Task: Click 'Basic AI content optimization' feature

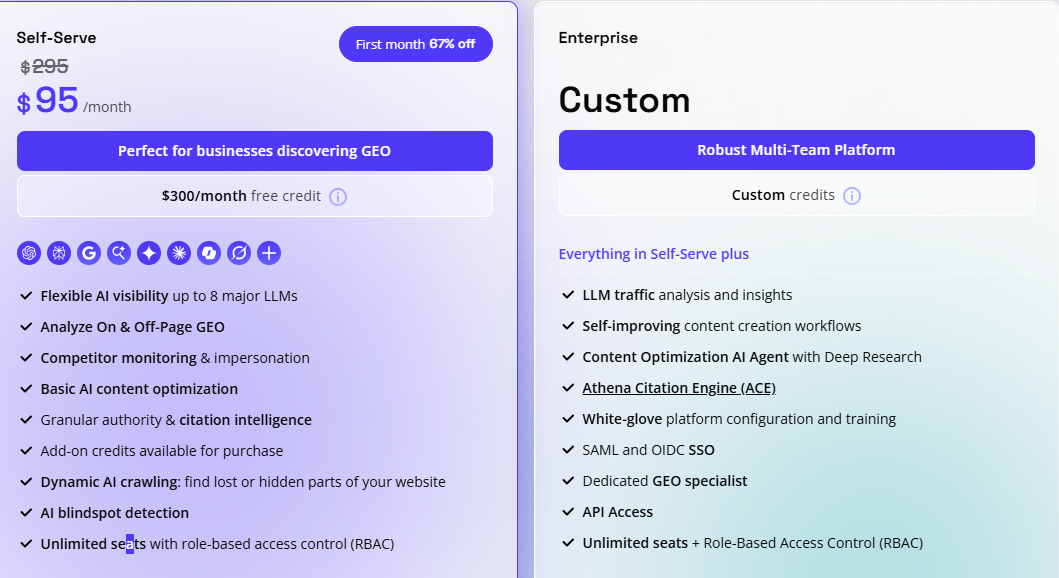Action: pos(139,389)
